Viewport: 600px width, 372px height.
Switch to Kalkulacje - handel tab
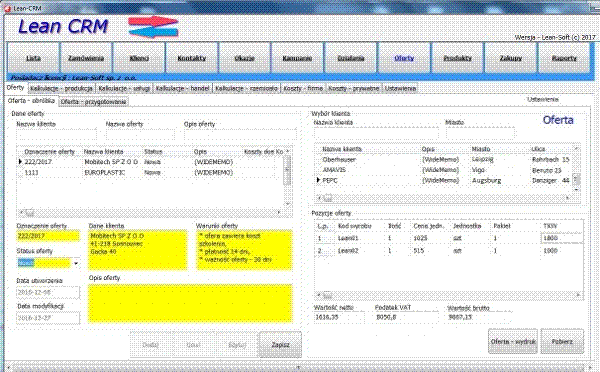pyautogui.click(x=182, y=88)
